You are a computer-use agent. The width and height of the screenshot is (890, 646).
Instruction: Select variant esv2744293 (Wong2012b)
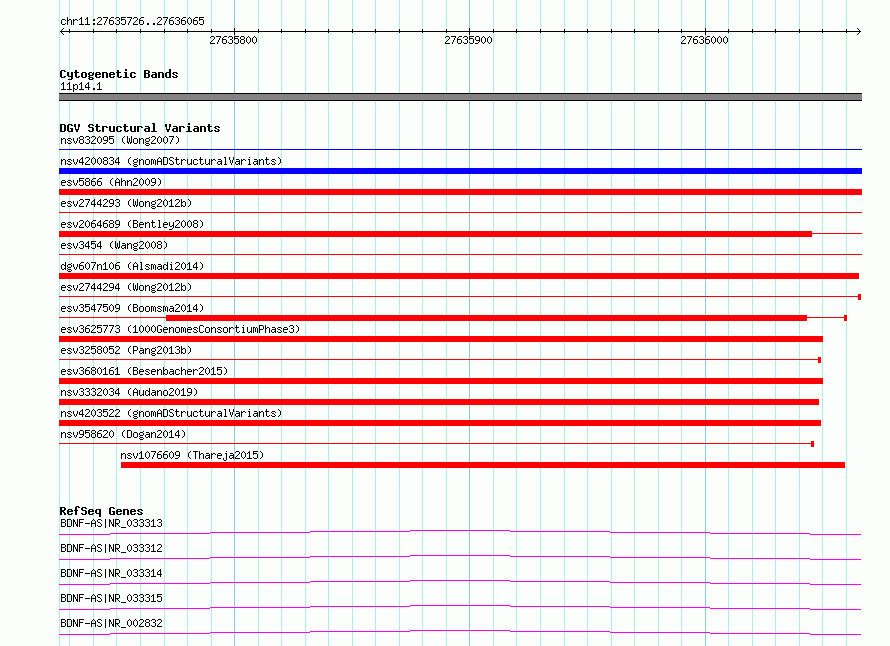(126, 203)
